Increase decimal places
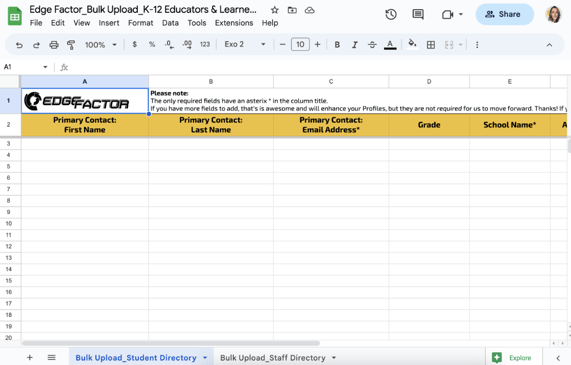This screenshot has height=365, width=571. pos(187,44)
